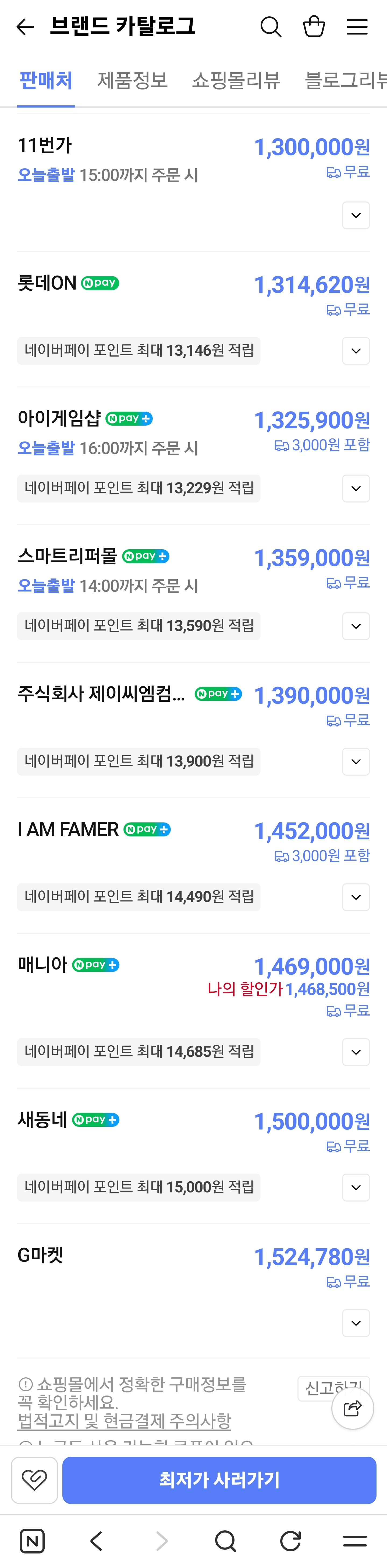Open the bottom-right browser menu lines

[x=355, y=1541]
